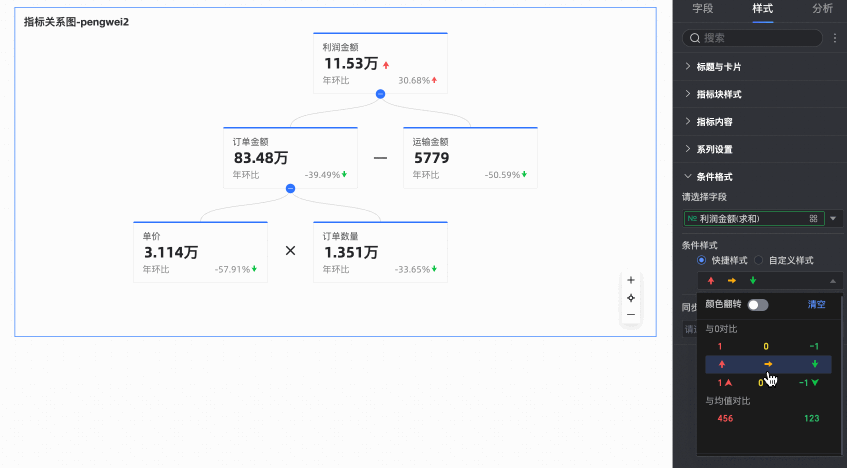This screenshot has height=468, width=847.
Task: Open the 利润金额(求和) field dropdown
Action: (x=754, y=218)
